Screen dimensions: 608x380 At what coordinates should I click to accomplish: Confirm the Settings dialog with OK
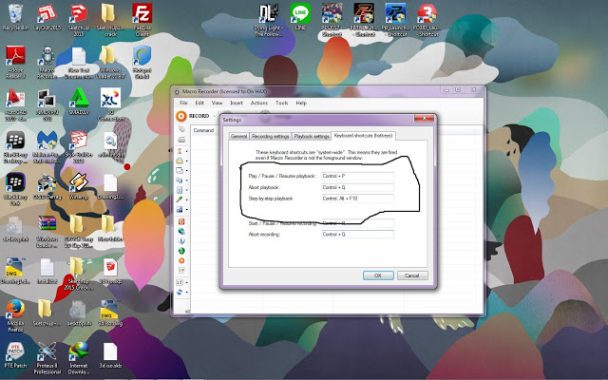click(x=378, y=275)
